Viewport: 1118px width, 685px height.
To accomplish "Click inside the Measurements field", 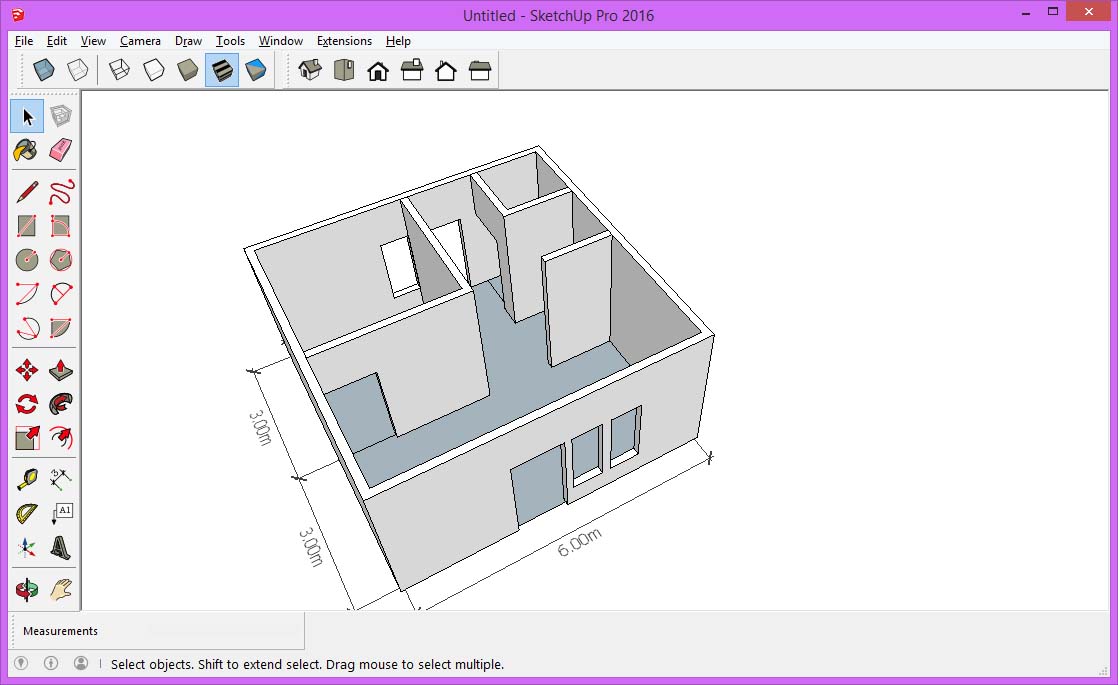I will pyautogui.click(x=200, y=630).
